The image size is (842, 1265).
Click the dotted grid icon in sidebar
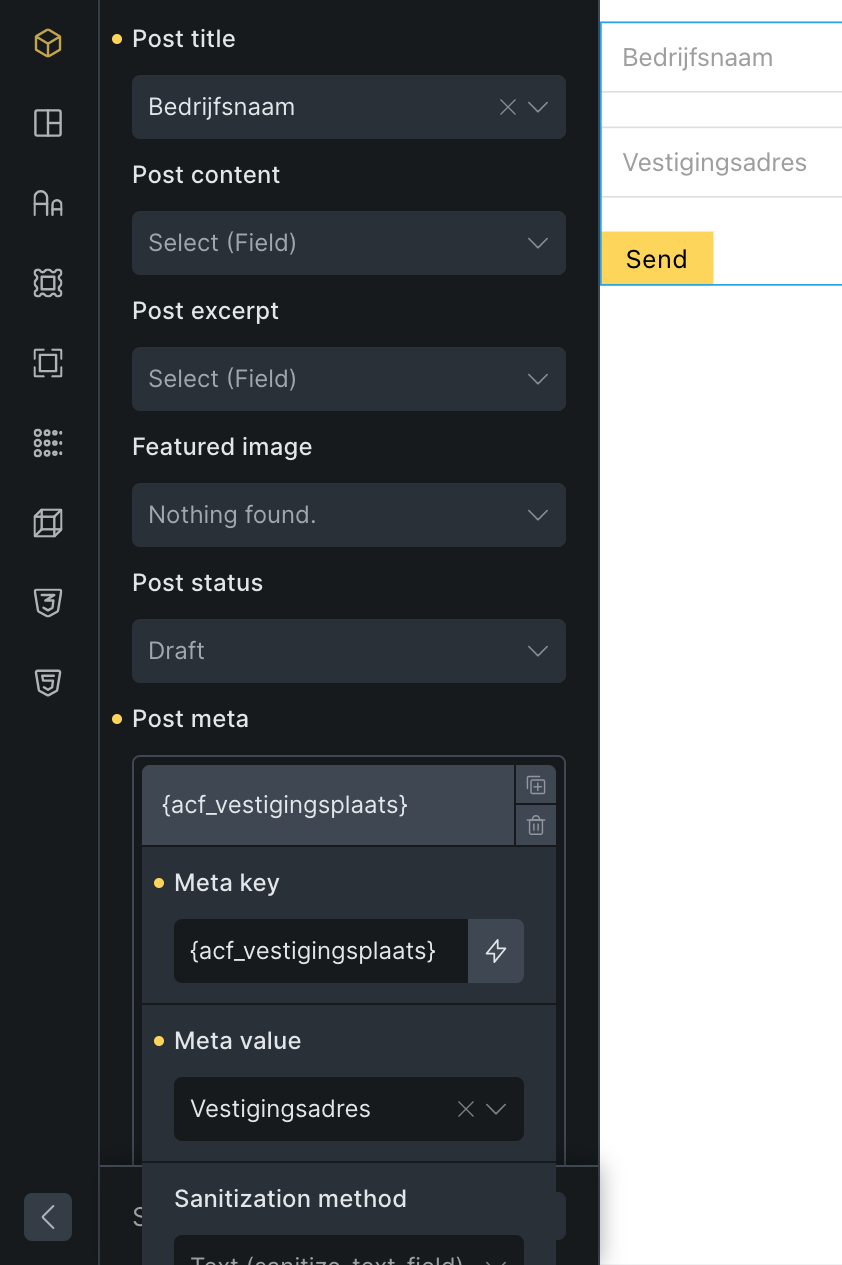click(48, 442)
